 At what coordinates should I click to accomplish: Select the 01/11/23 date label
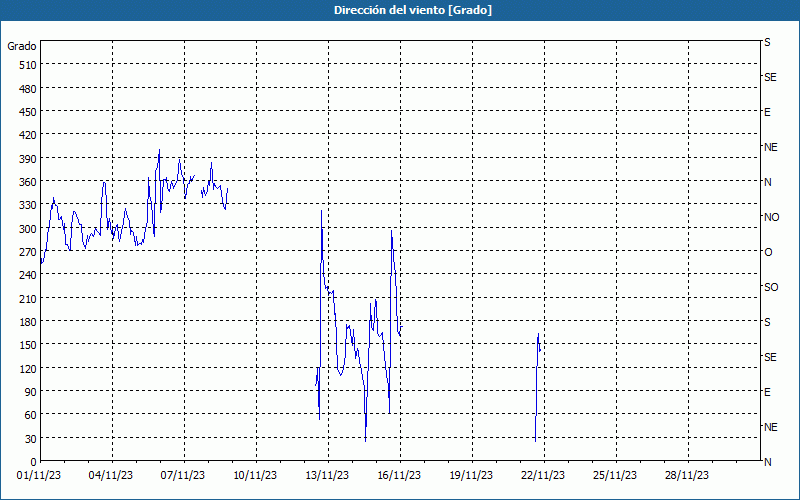(x=39, y=476)
